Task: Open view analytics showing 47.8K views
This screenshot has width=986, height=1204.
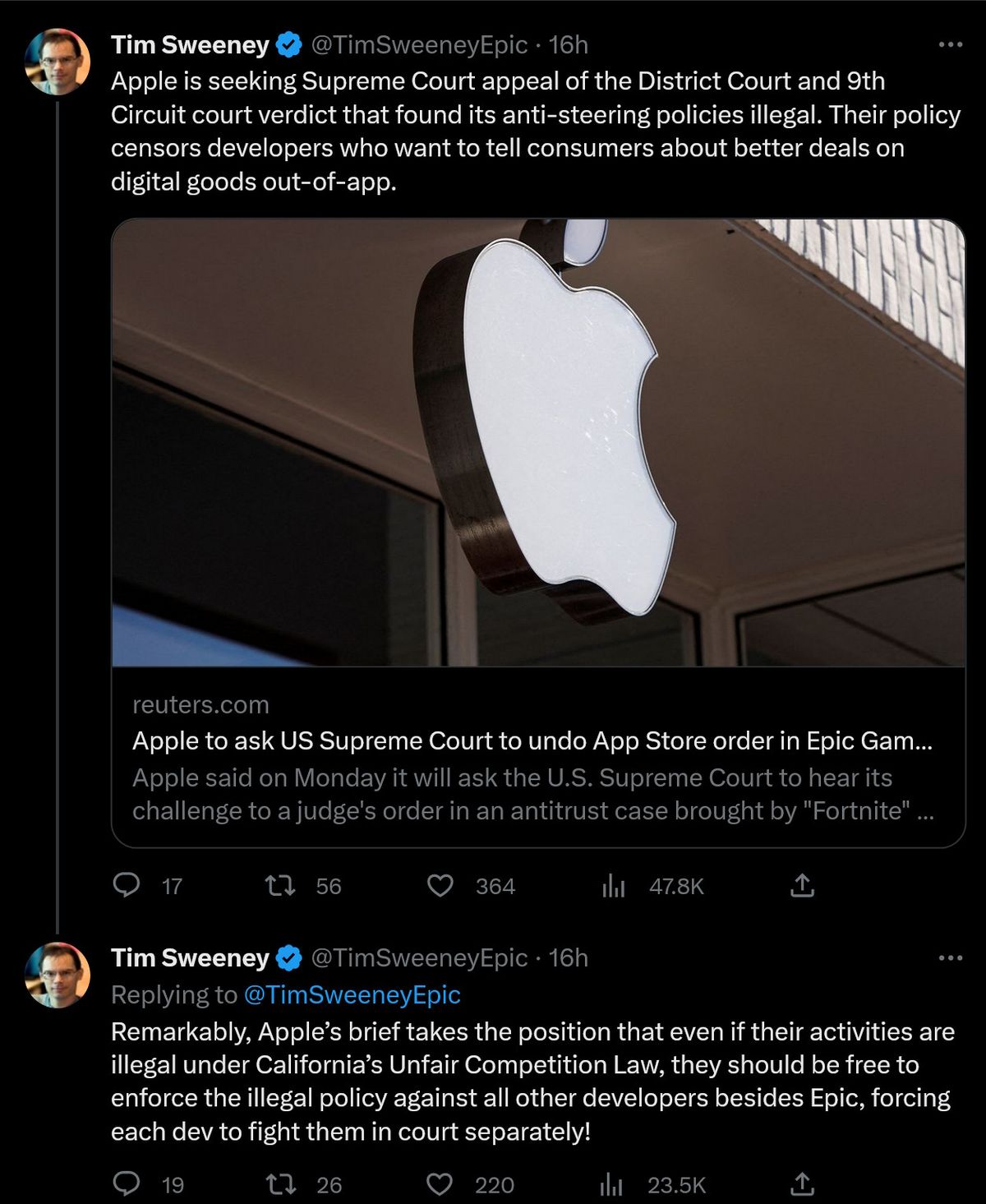Action: (x=614, y=886)
